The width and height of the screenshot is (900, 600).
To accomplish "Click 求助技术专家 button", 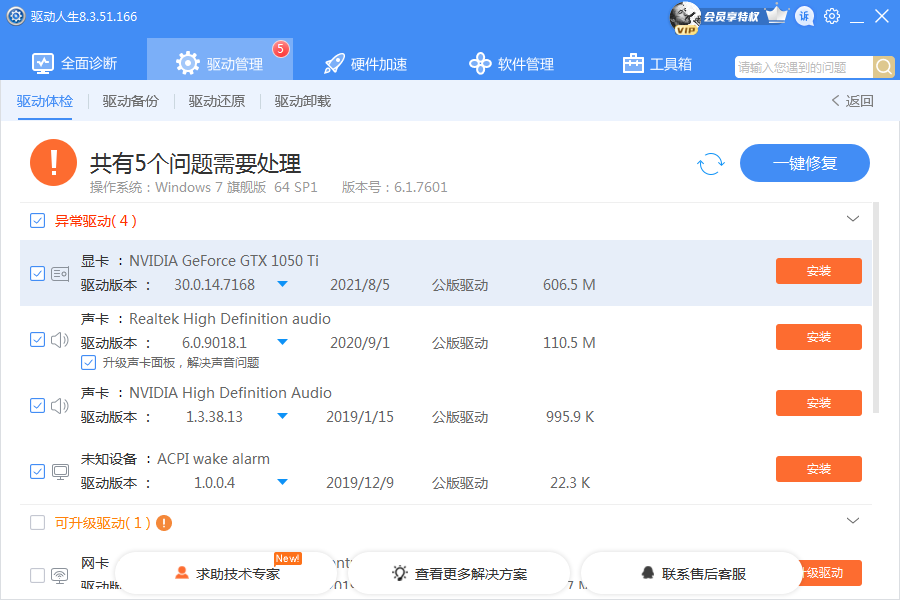I will [227, 574].
